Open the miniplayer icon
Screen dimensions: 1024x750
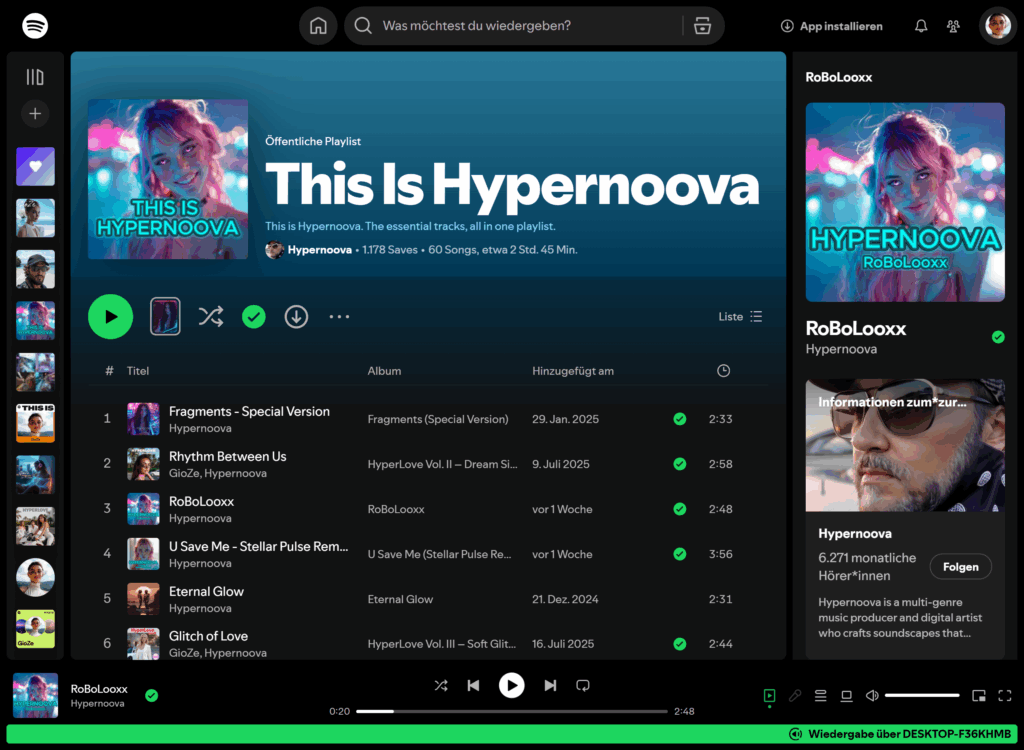(x=979, y=696)
